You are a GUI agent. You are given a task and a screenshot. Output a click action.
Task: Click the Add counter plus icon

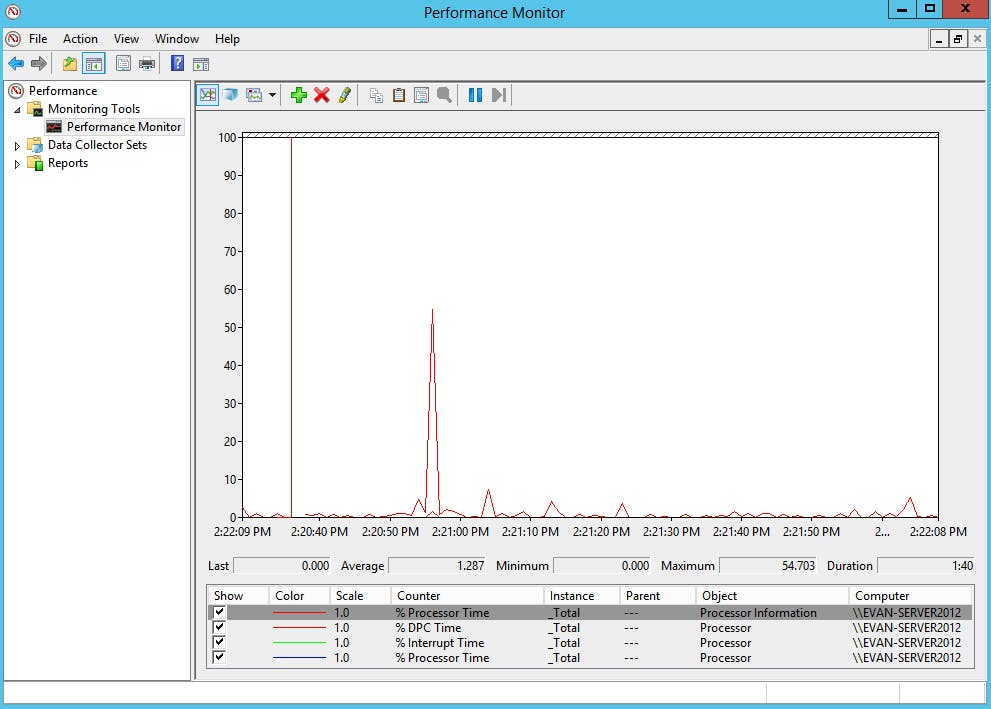pyautogui.click(x=299, y=95)
